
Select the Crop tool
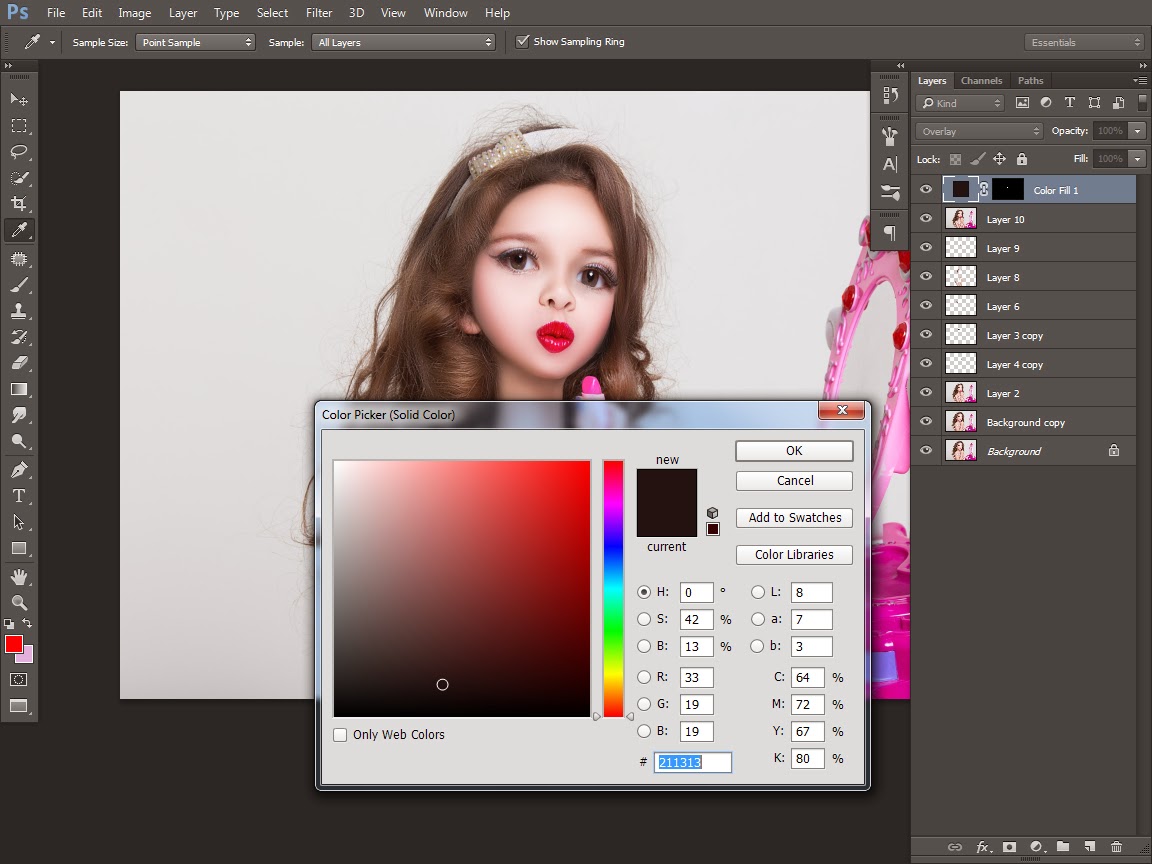(x=19, y=204)
